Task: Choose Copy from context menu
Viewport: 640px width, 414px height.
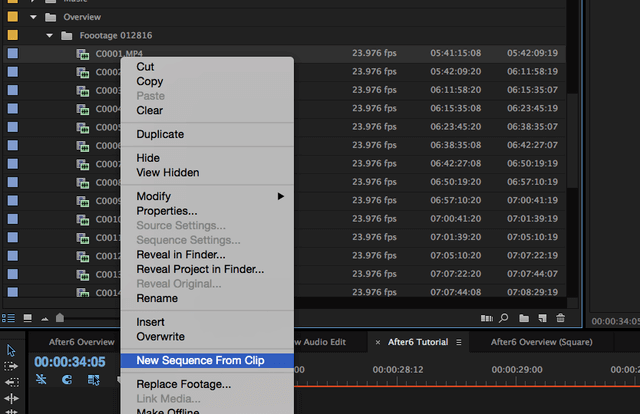Action: (x=207, y=81)
